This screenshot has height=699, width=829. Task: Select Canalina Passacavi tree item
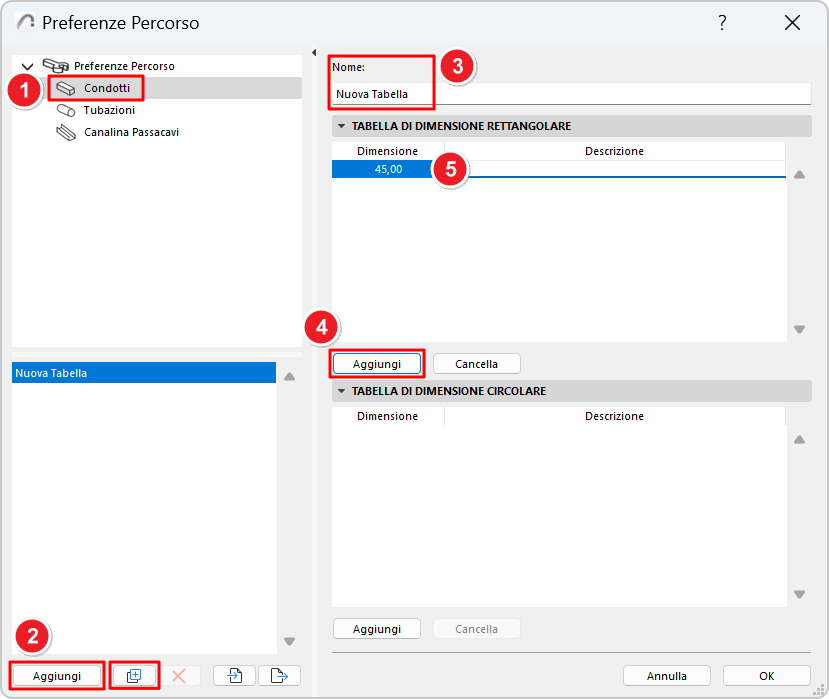(131, 132)
